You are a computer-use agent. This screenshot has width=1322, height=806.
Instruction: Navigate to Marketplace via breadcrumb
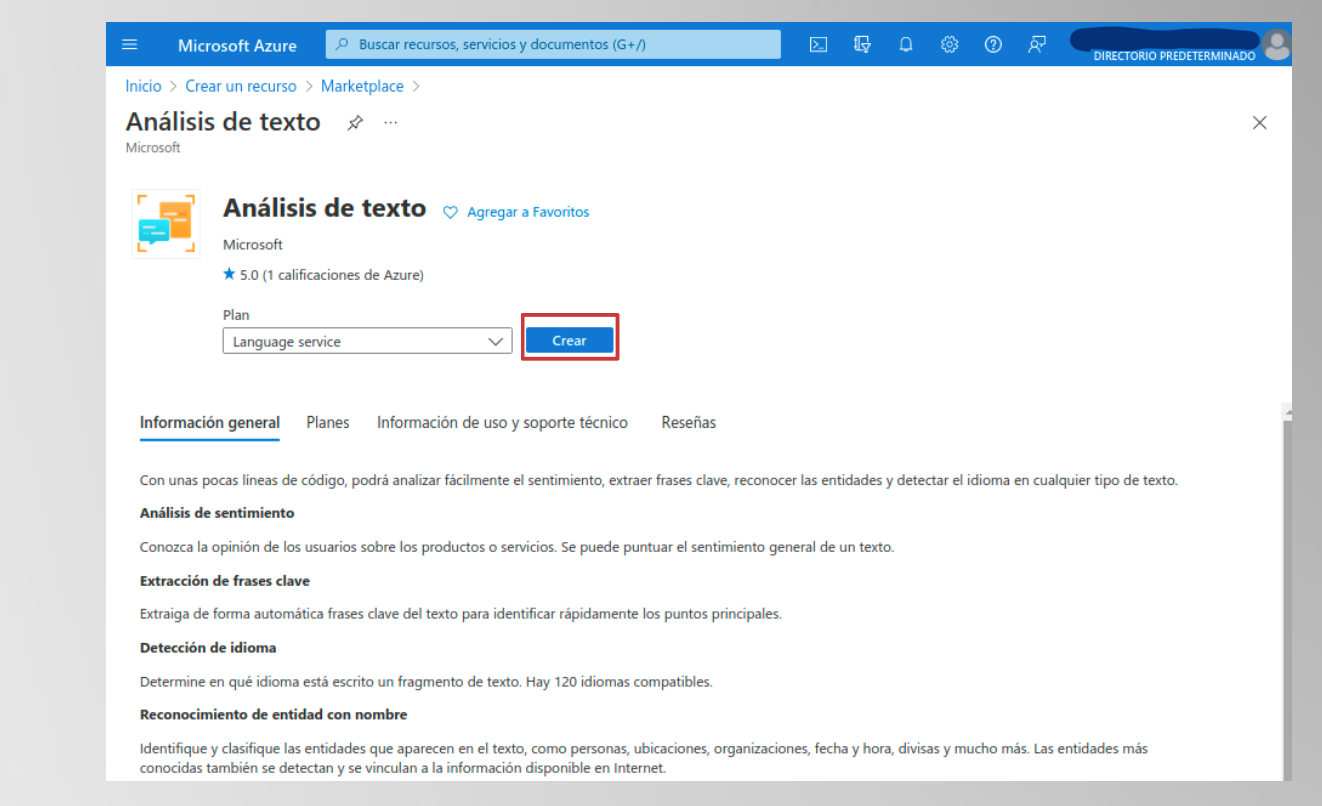point(362,86)
